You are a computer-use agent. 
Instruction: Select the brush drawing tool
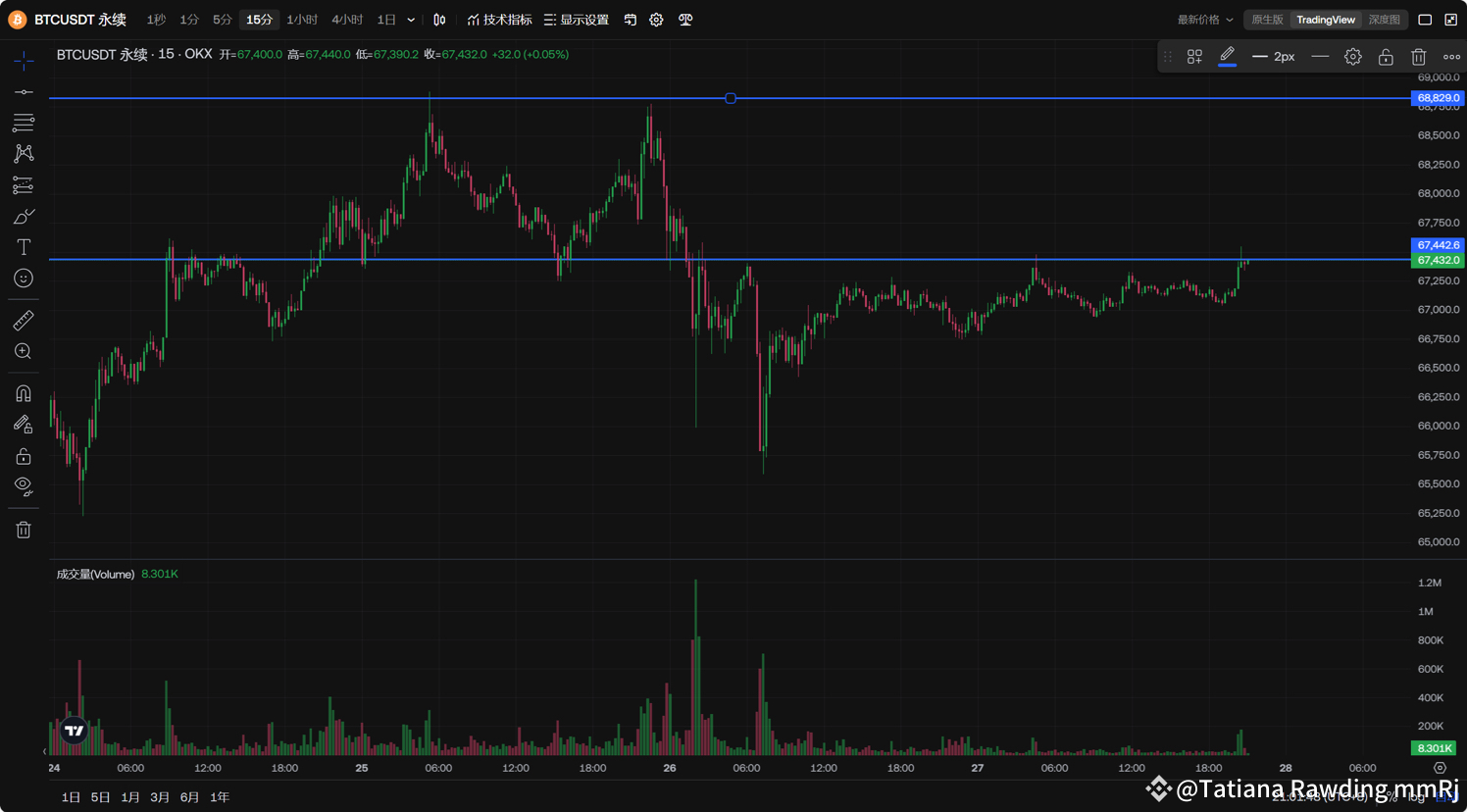pos(24,216)
